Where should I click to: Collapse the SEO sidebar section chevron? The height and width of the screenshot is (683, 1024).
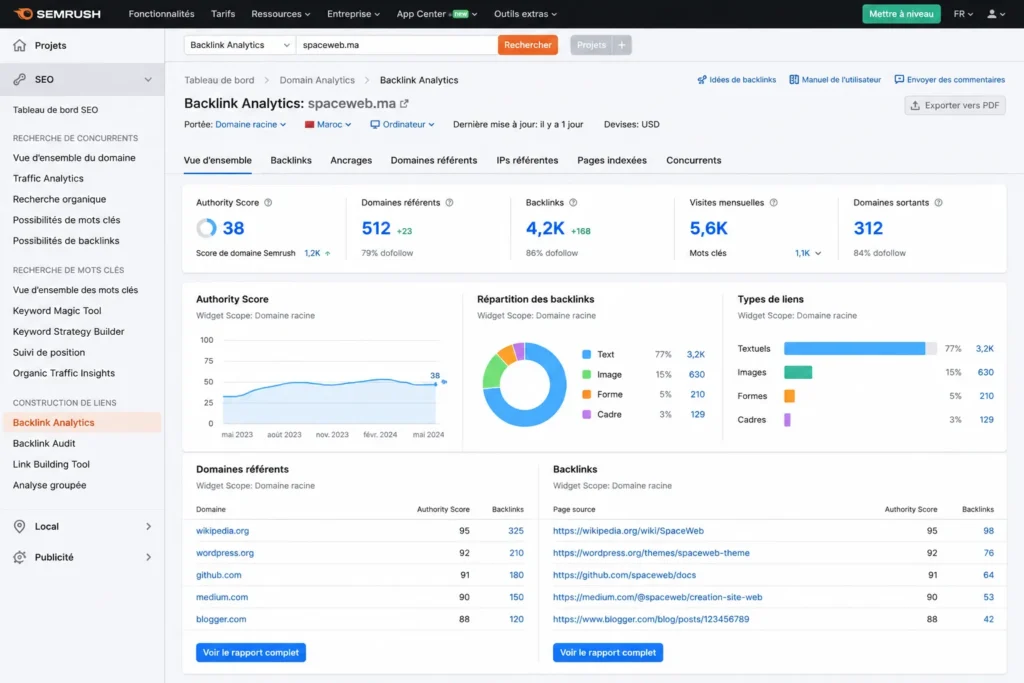(x=148, y=80)
